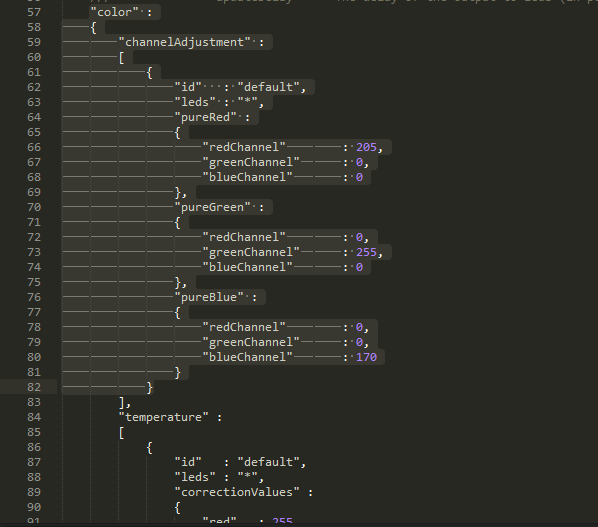Click "blueChannel" on line 74
Screen dimensions: 598x527
pos(248,267)
